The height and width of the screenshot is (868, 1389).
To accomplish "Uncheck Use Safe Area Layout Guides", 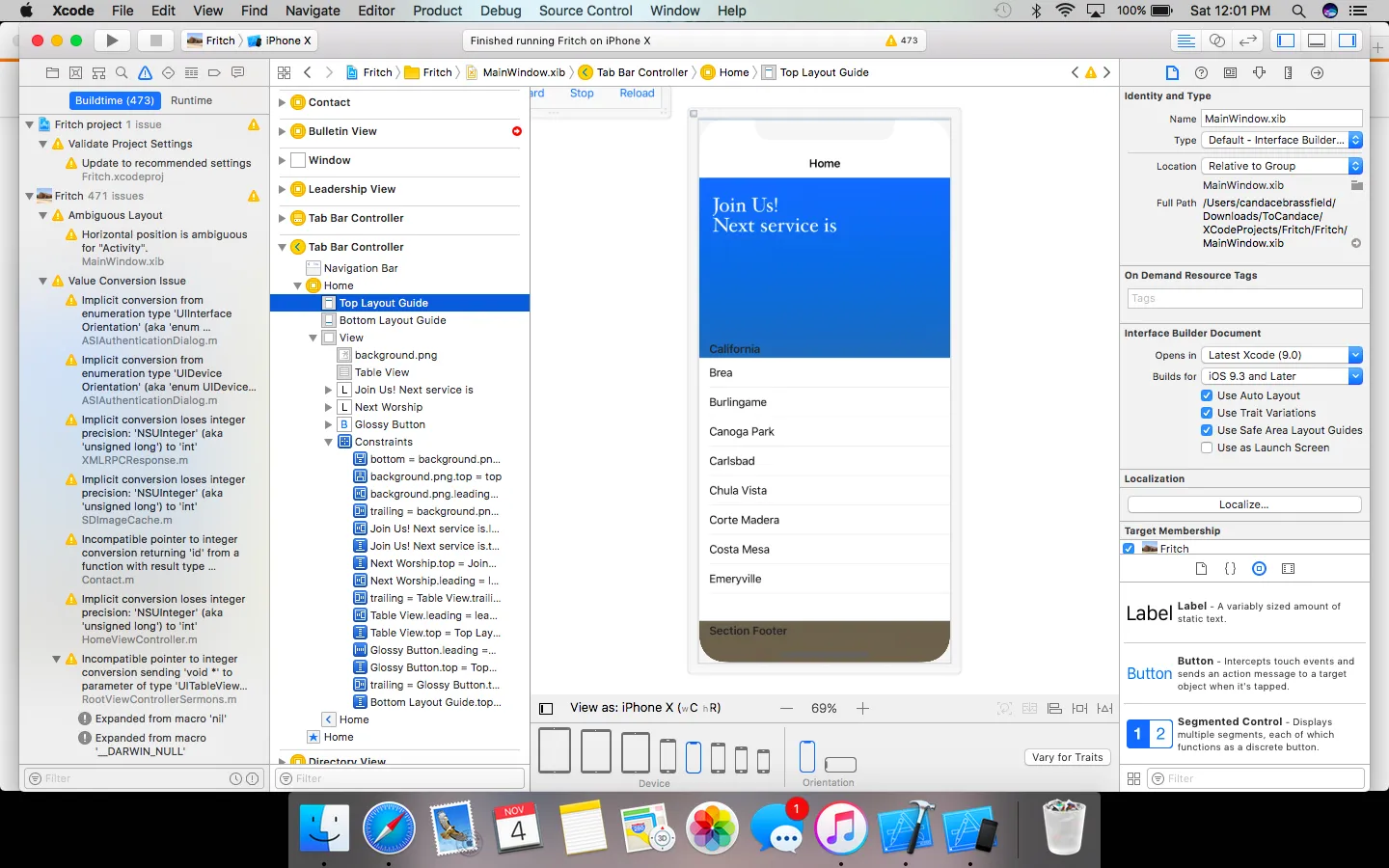I will coord(1207,430).
